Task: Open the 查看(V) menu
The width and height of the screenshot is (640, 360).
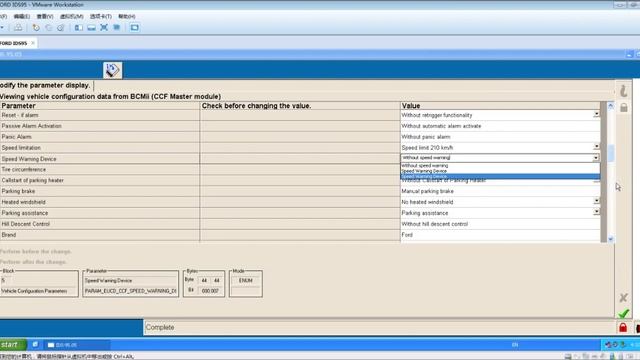Action: coord(45,16)
